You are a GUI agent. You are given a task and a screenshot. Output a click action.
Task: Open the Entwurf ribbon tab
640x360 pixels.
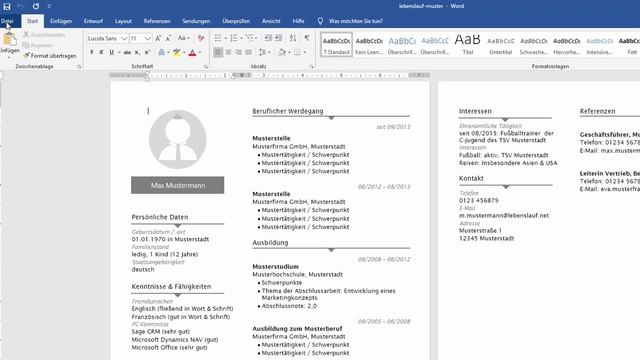tap(93, 21)
